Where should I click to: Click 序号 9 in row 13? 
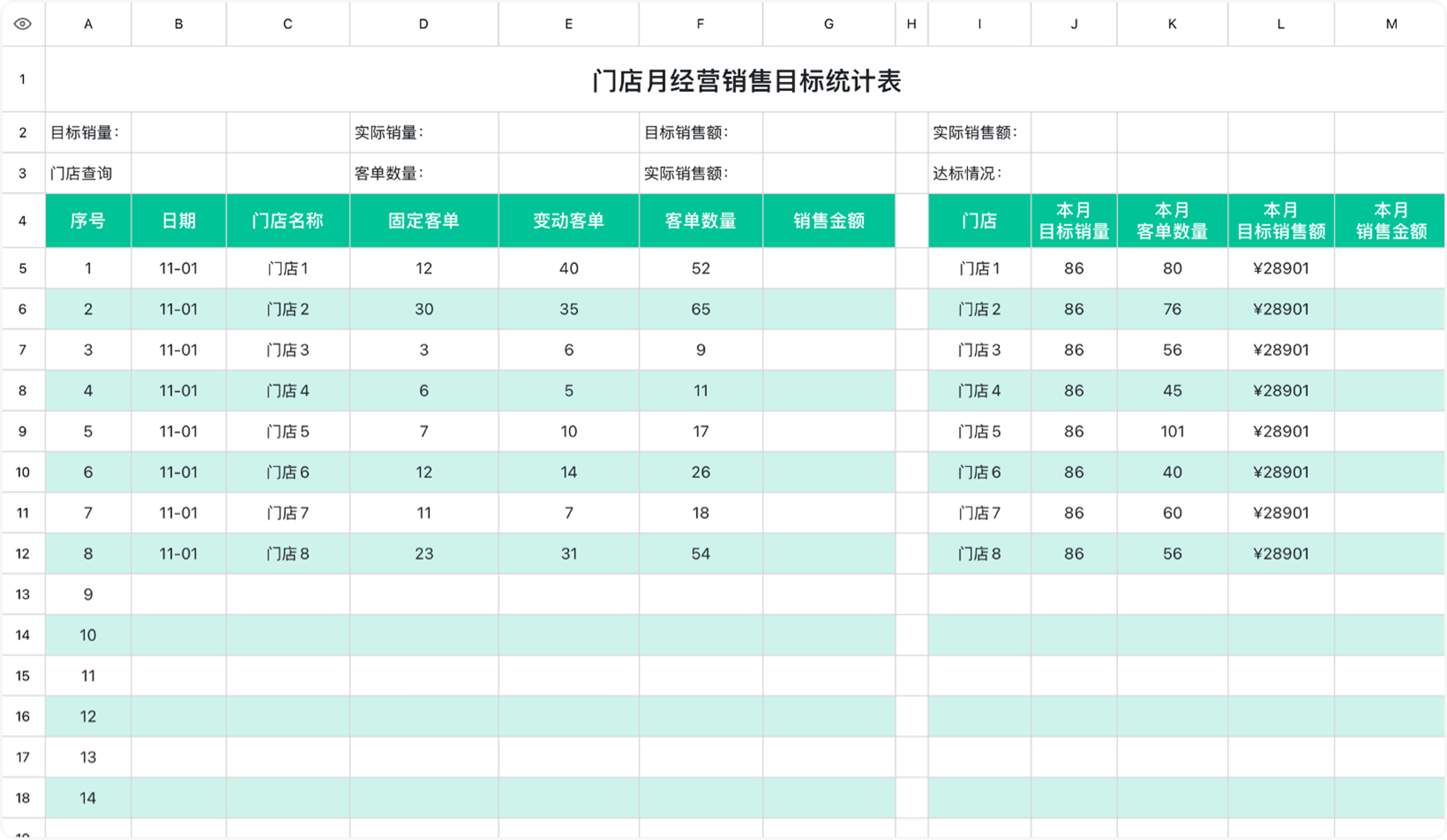[x=88, y=594]
